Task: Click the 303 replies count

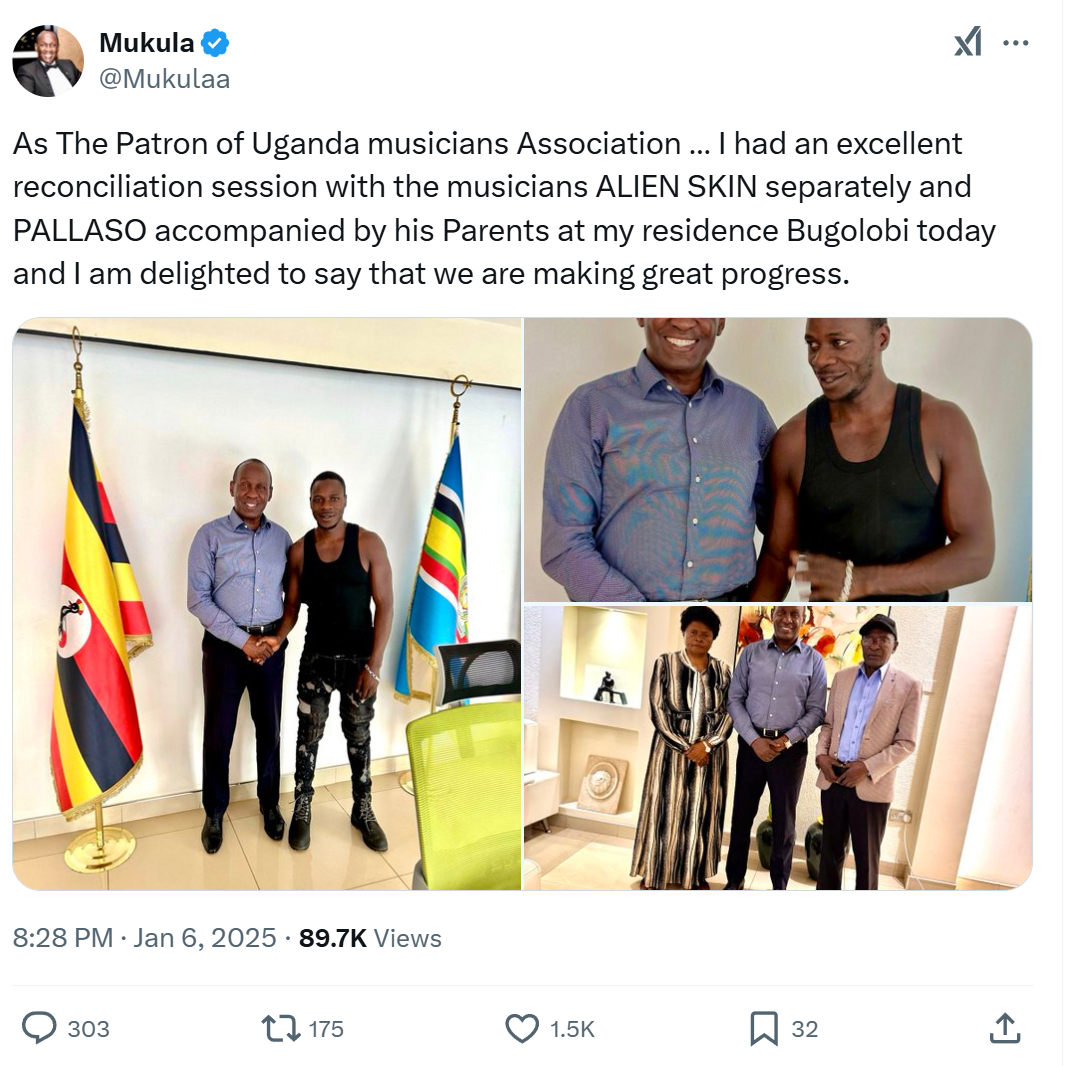Action: point(89,1029)
